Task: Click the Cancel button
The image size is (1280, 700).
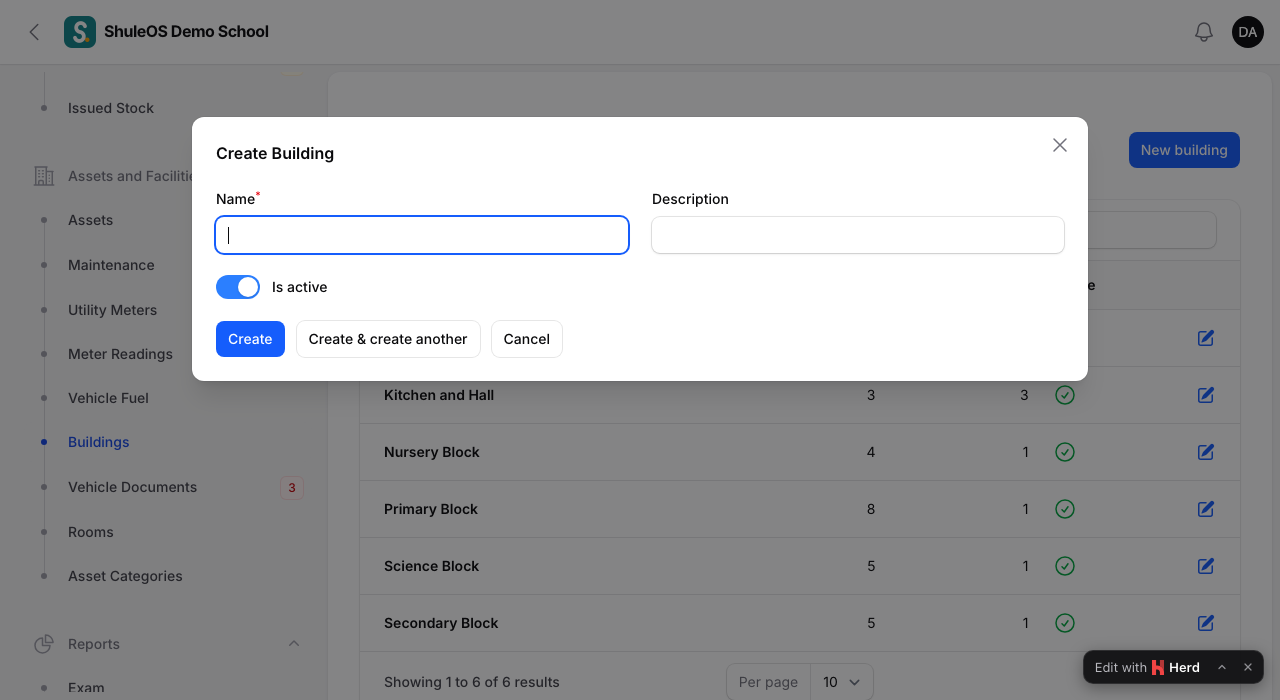Action: [527, 339]
